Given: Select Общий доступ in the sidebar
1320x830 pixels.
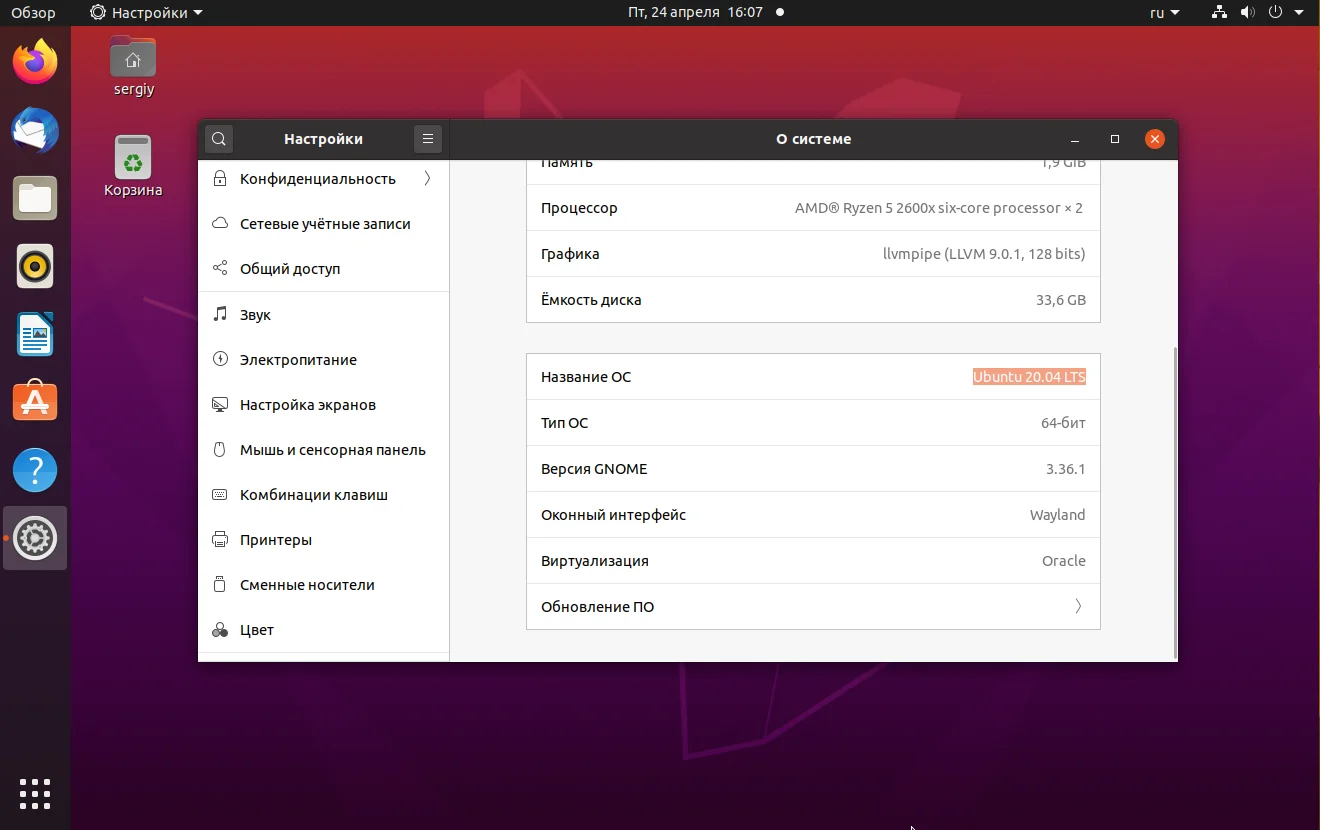Looking at the screenshot, I should (x=324, y=269).
